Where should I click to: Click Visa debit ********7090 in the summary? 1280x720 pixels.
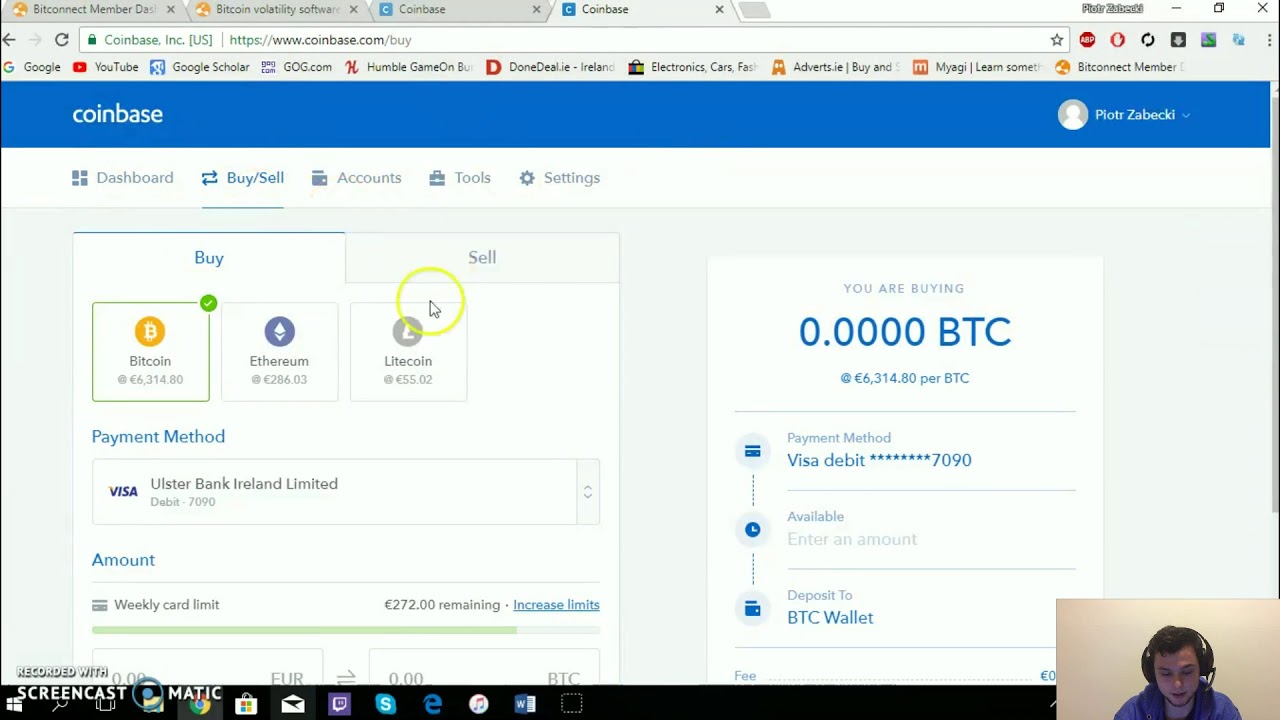coord(879,460)
